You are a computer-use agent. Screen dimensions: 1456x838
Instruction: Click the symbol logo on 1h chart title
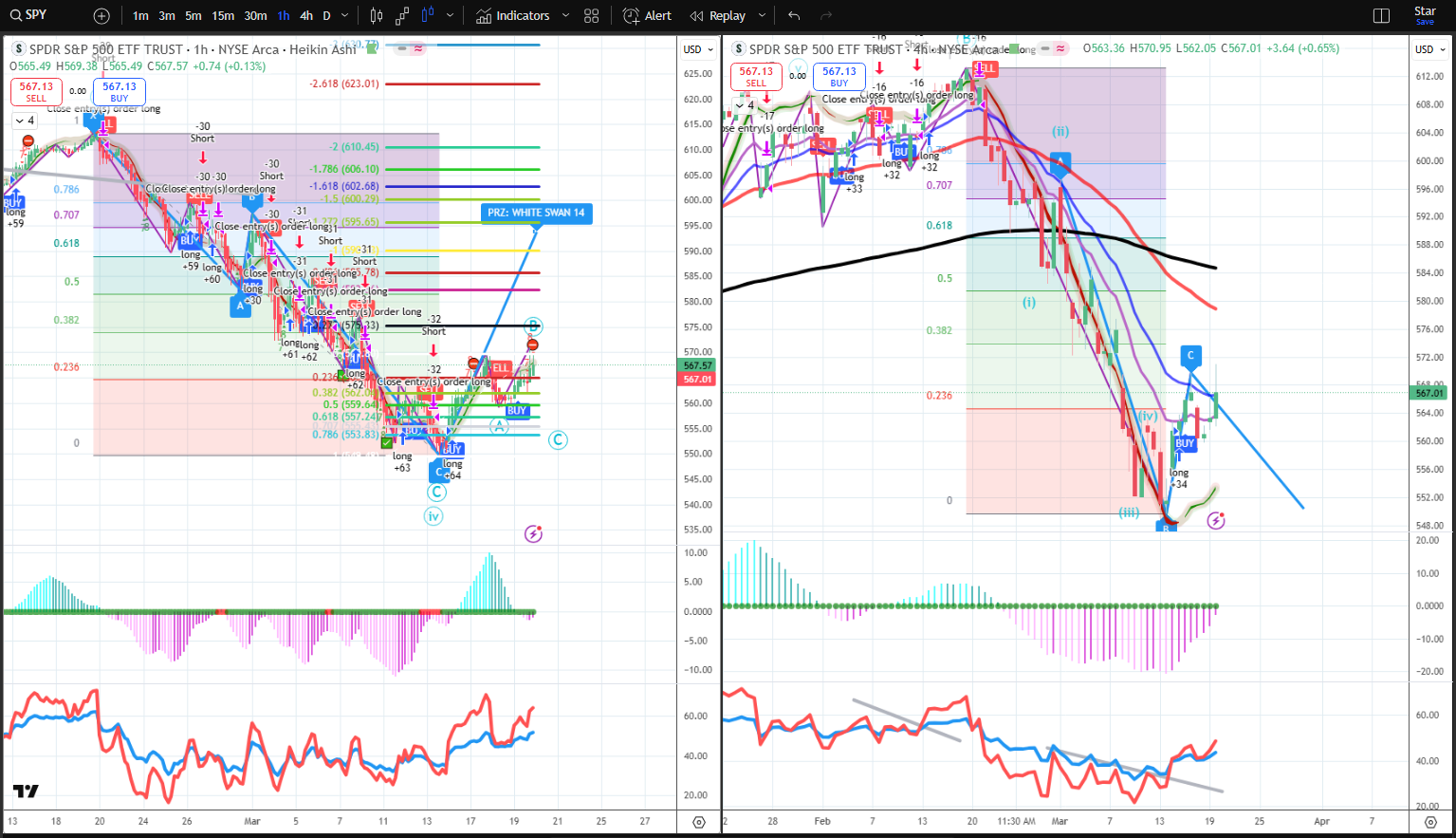click(x=18, y=49)
